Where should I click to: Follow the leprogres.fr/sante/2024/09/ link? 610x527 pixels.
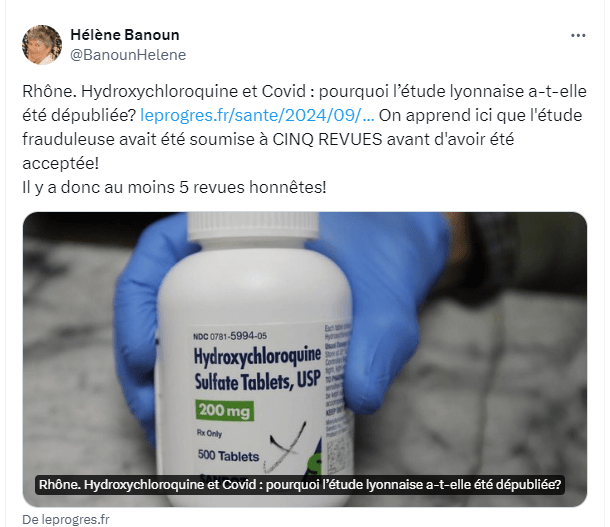click(257, 115)
